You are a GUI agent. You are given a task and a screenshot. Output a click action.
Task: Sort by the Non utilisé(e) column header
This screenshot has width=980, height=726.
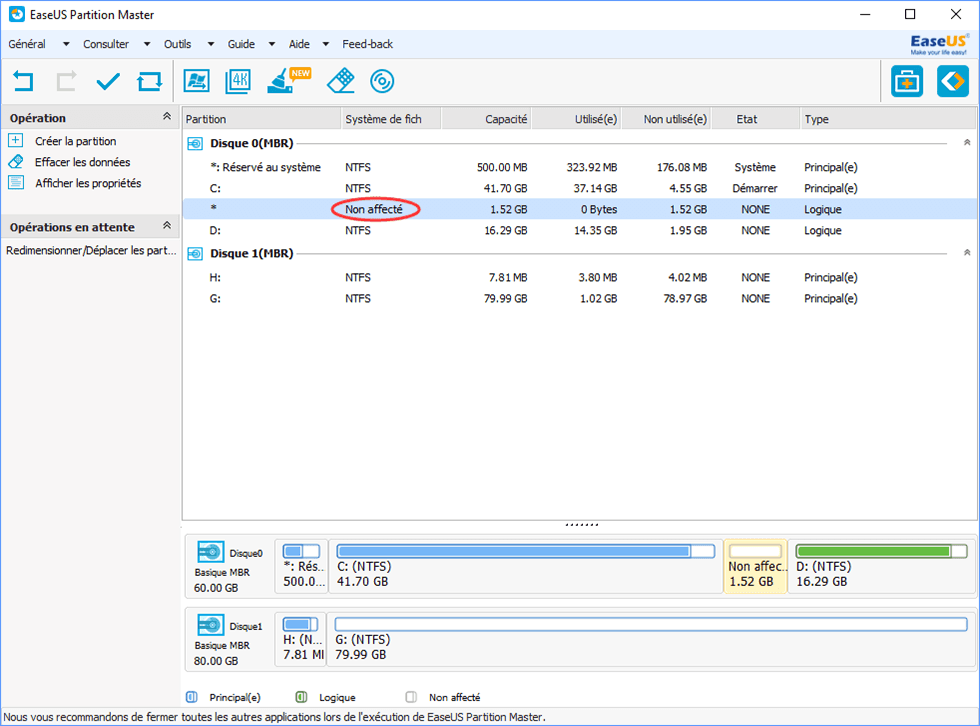tap(666, 119)
